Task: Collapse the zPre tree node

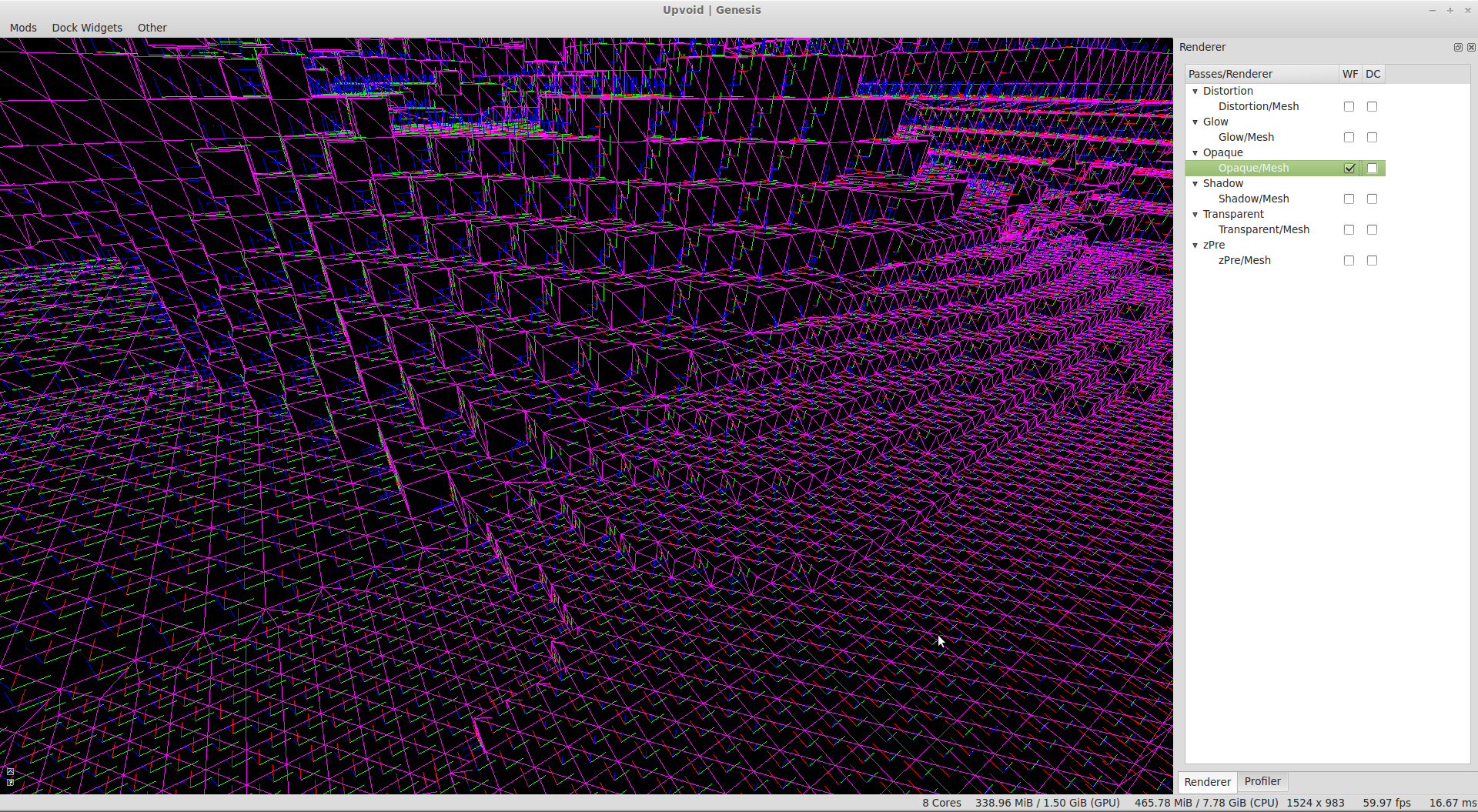Action: (x=1195, y=245)
